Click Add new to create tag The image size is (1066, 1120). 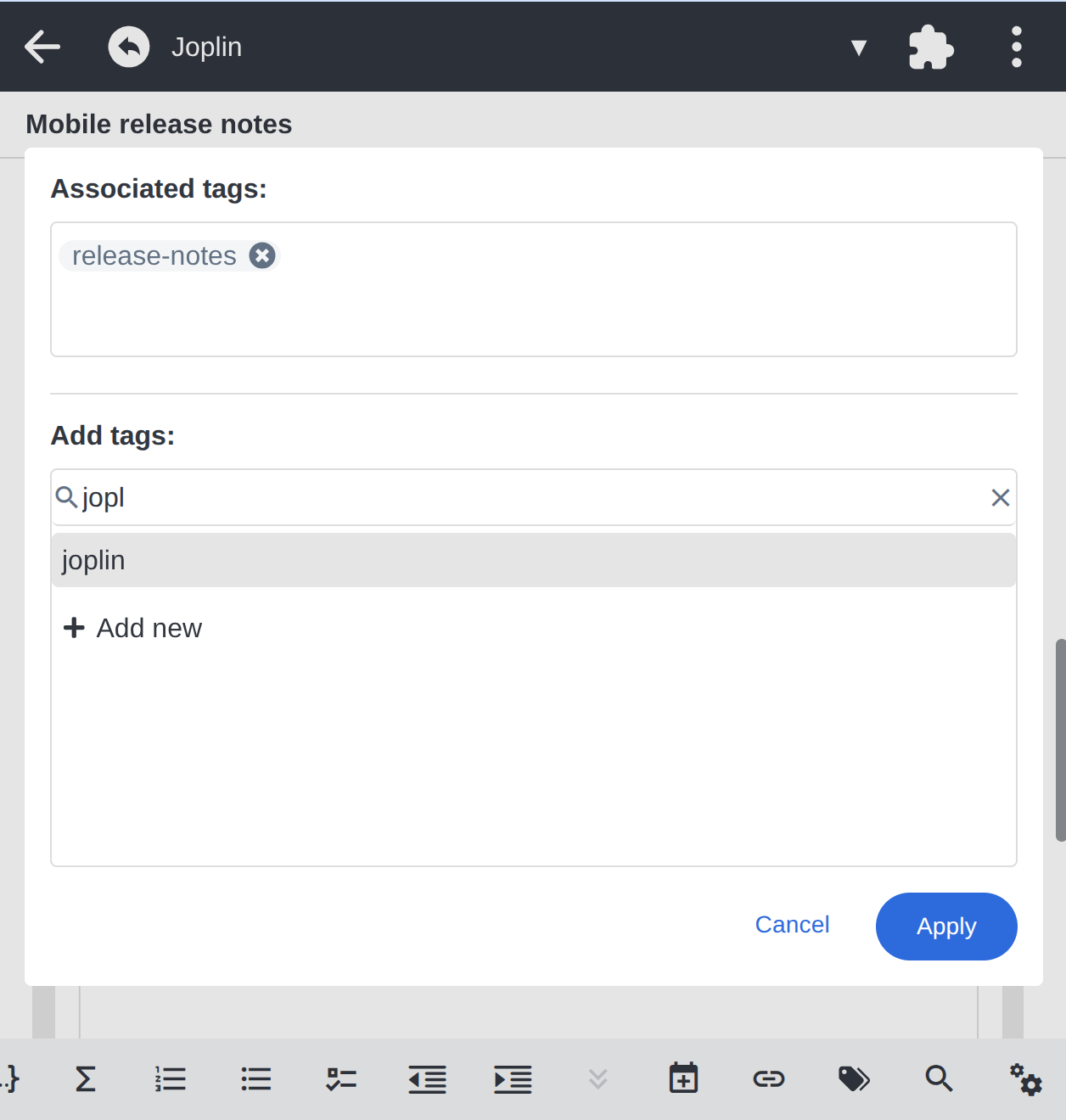pos(132,628)
